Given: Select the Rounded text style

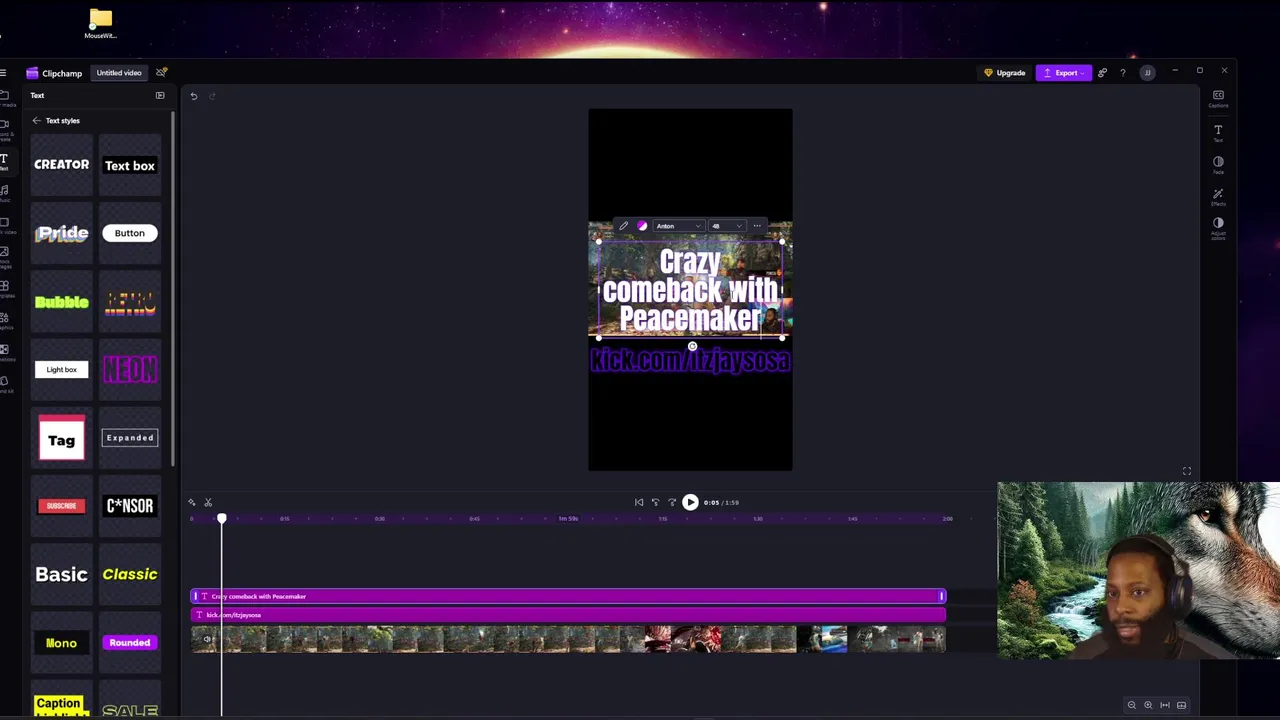Looking at the screenshot, I should 130,643.
